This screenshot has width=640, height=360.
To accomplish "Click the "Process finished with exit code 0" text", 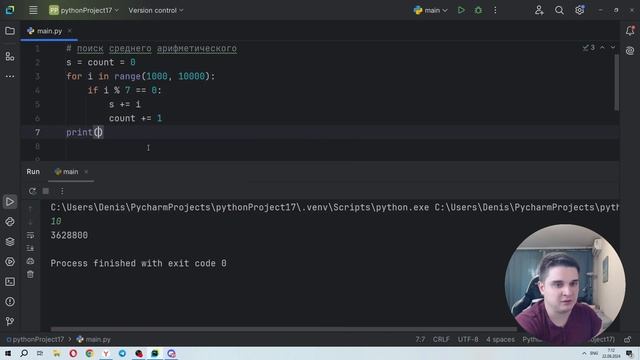I will (x=138, y=264).
